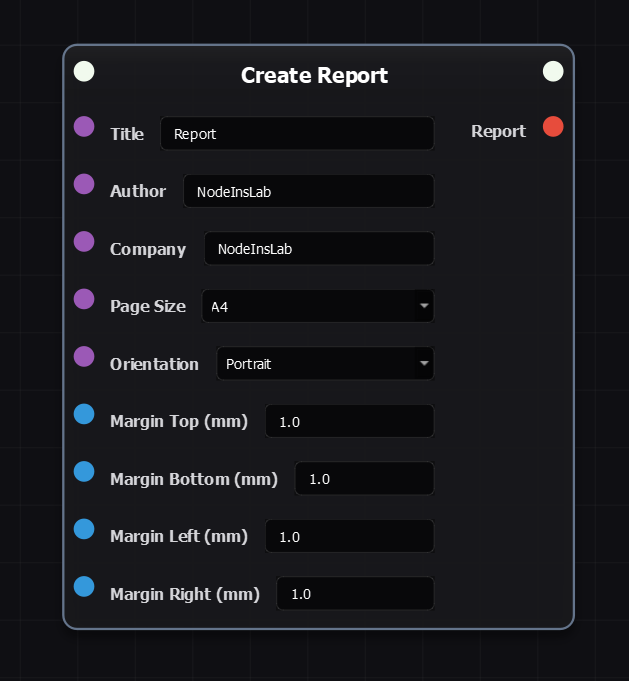Click the blue Margin Bottom port
The width and height of the screenshot is (629, 681).
[84, 472]
